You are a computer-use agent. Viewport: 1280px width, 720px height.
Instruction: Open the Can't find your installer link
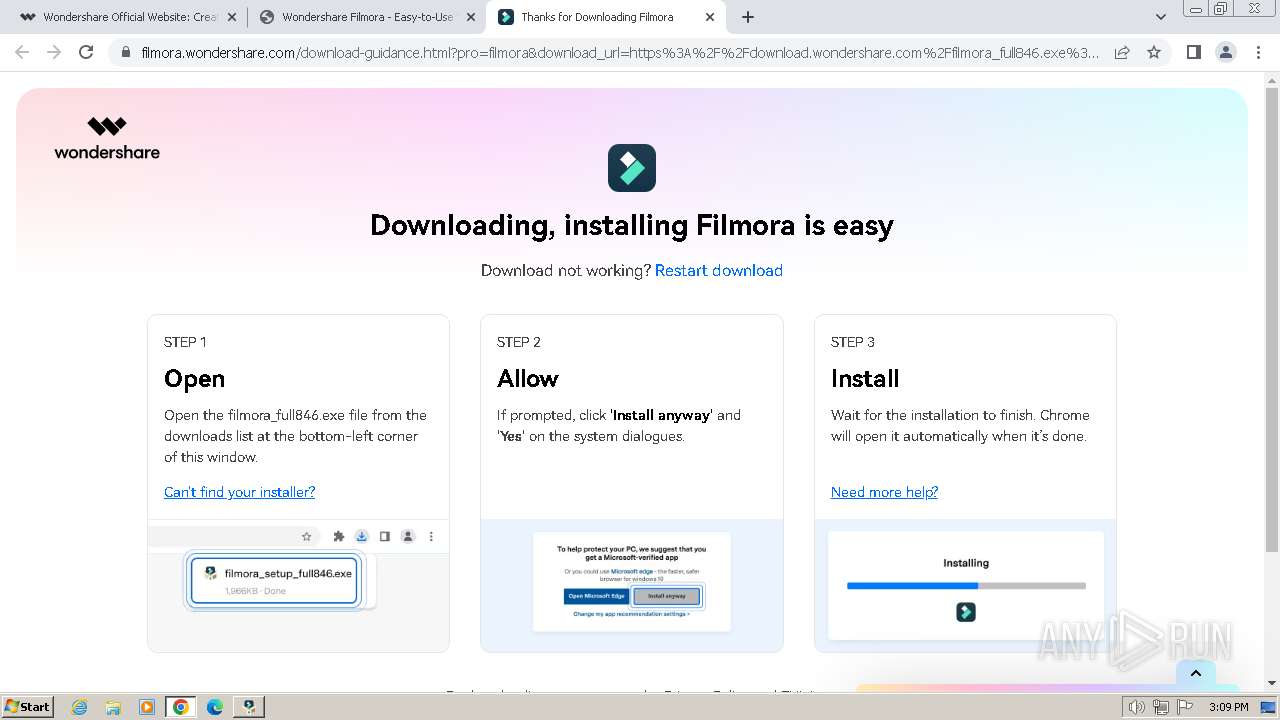239,492
